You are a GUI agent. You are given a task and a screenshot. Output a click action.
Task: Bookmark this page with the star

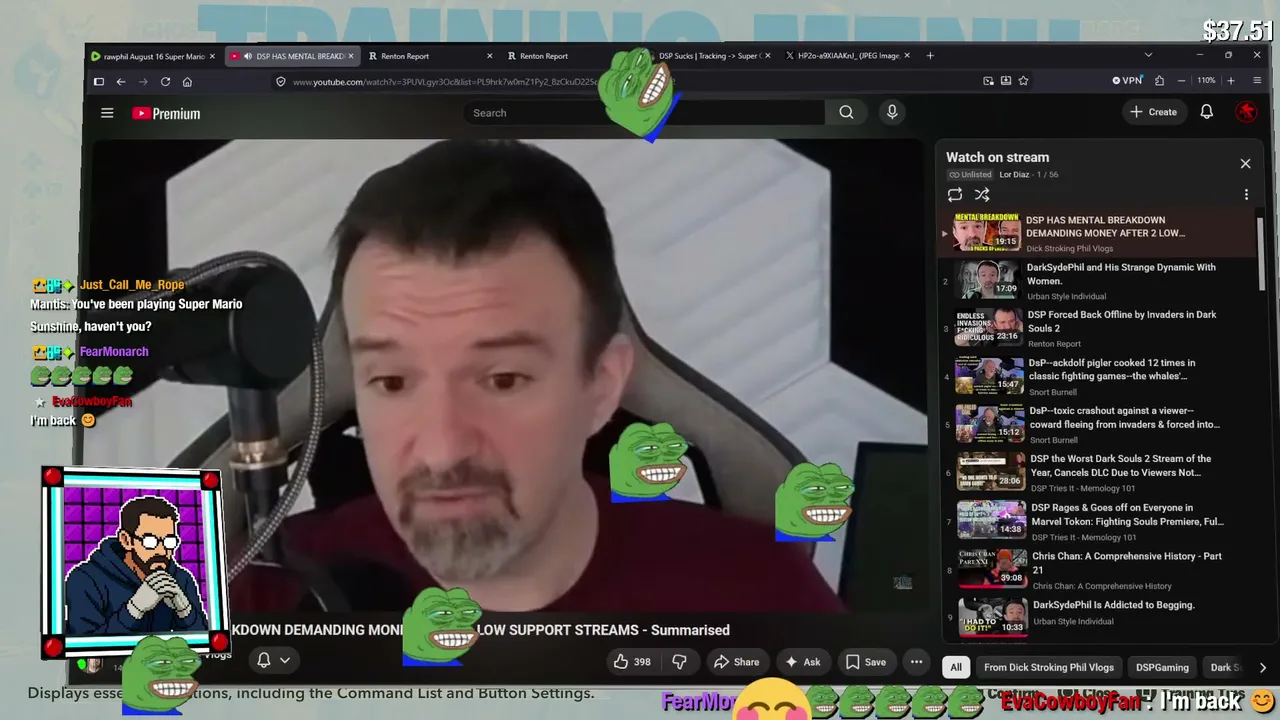pyautogui.click(x=1023, y=81)
